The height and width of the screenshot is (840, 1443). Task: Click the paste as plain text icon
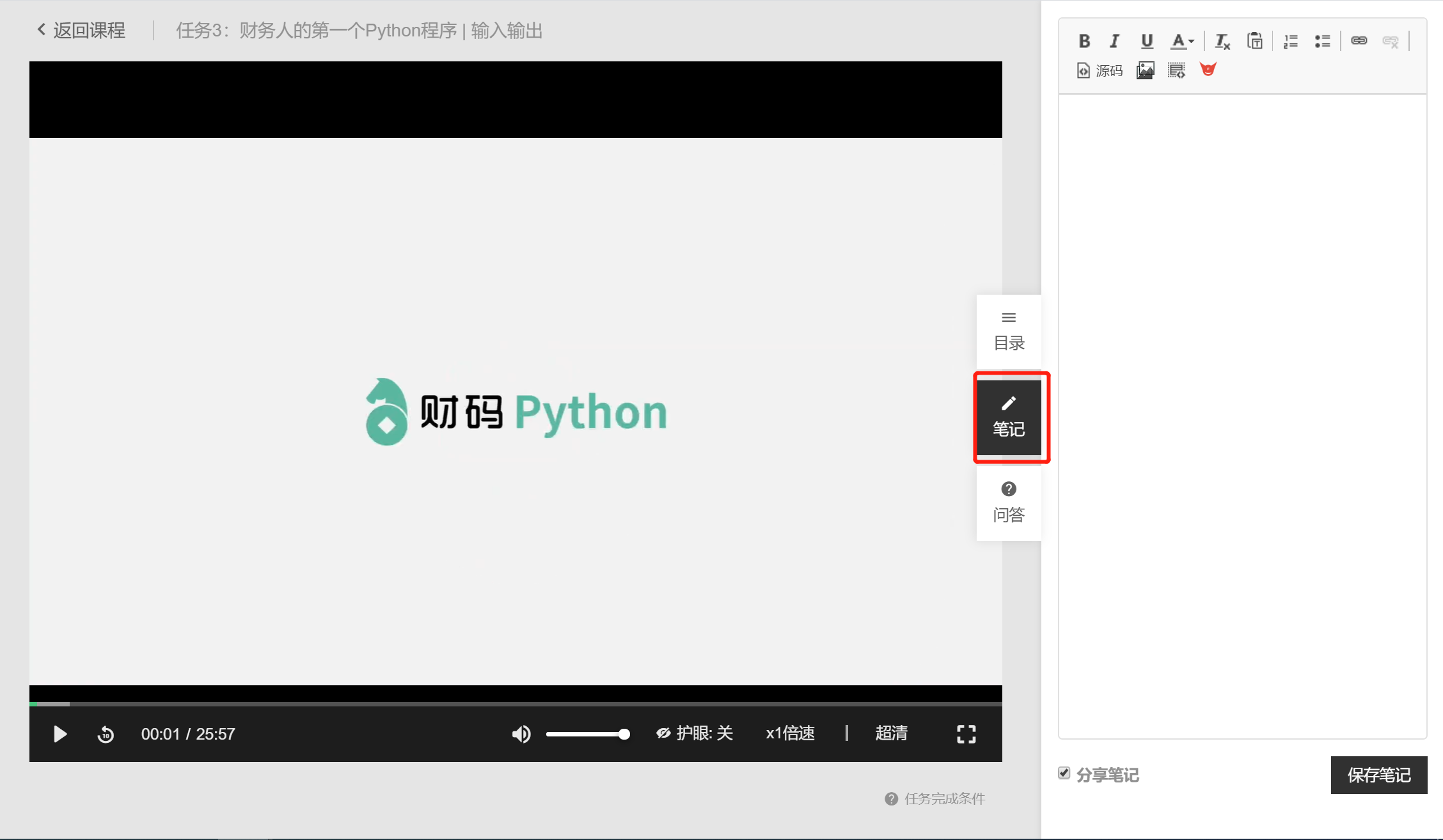click(1254, 41)
